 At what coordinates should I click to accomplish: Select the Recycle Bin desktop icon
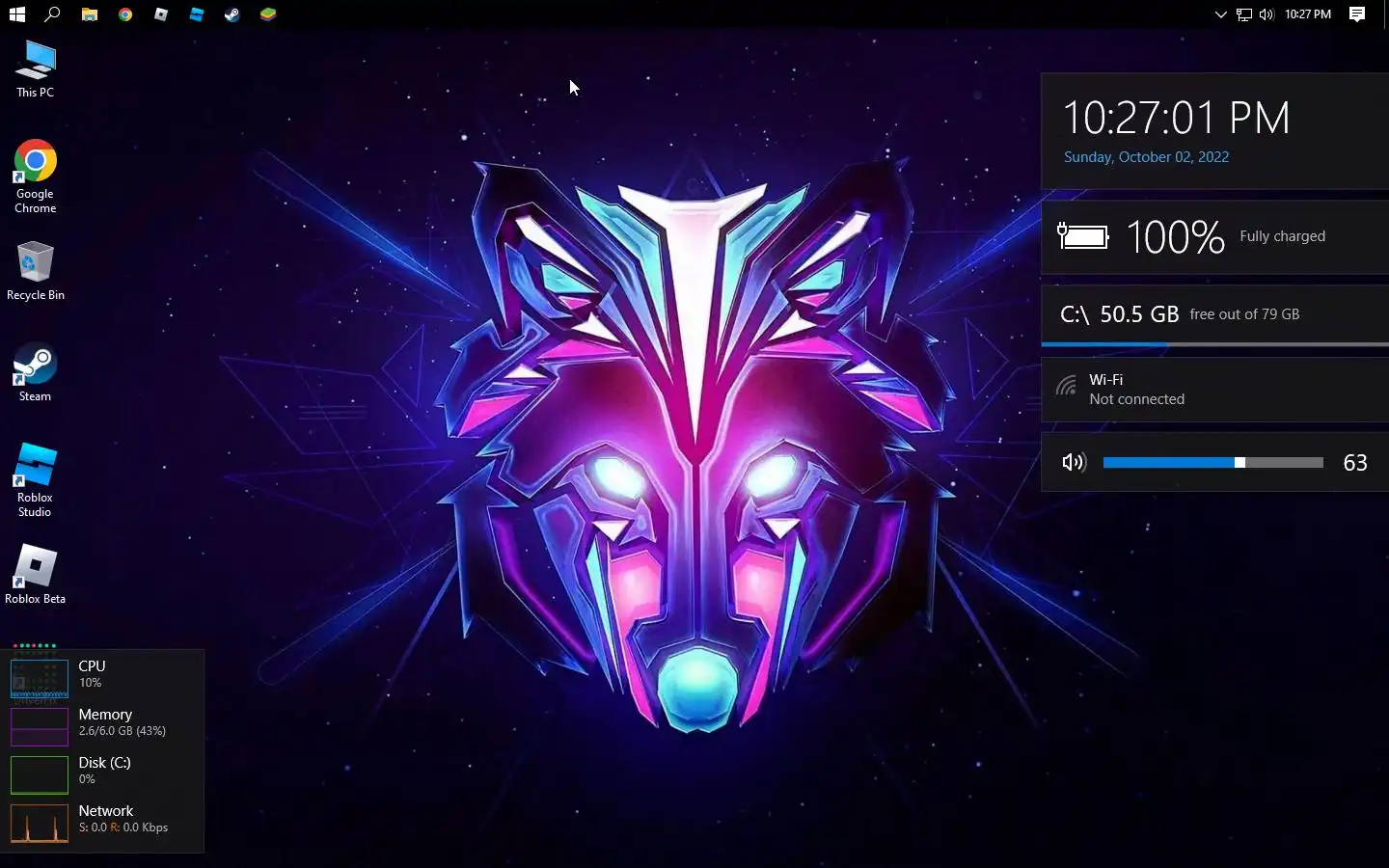36,271
